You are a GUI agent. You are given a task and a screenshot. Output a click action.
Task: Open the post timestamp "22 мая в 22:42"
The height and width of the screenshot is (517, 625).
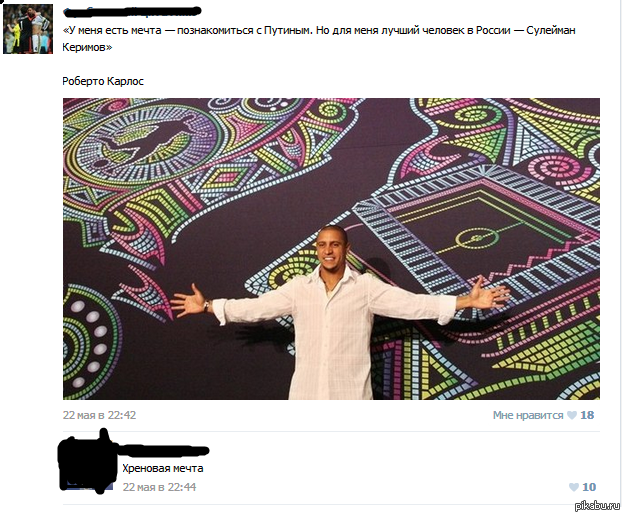click(99, 415)
